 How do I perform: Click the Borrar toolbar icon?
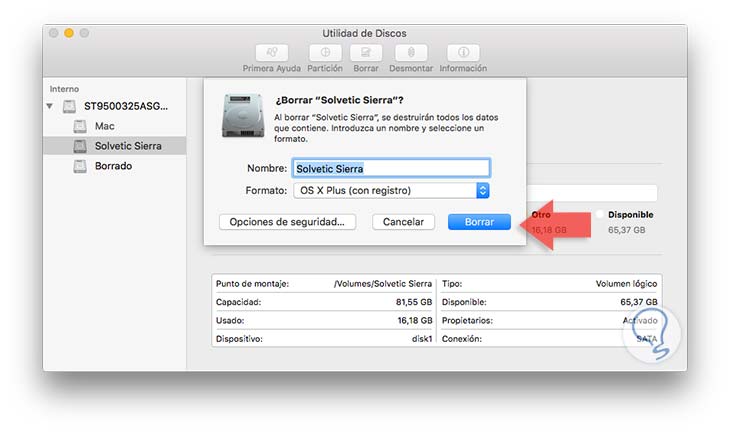[366, 53]
